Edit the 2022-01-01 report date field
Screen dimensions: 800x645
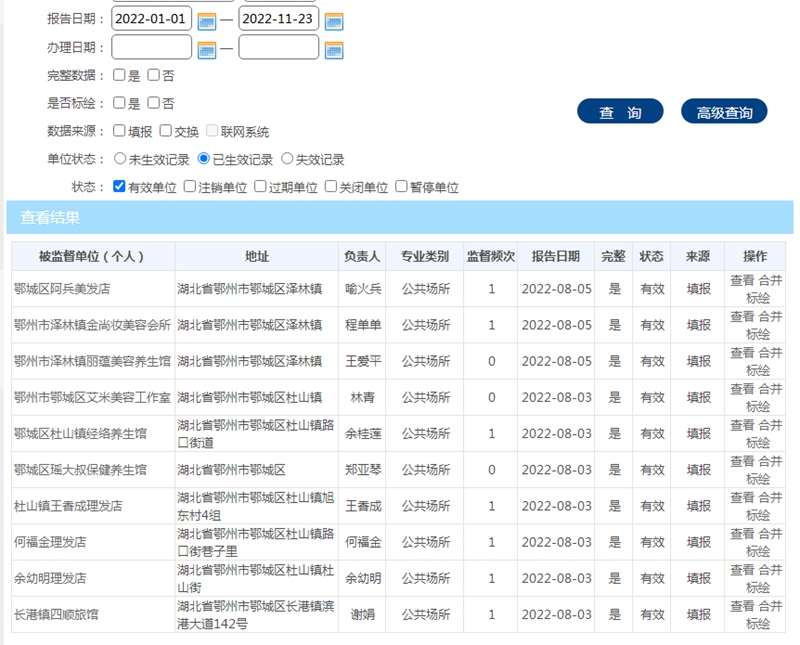pyautogui.click(x=152, y=19)
